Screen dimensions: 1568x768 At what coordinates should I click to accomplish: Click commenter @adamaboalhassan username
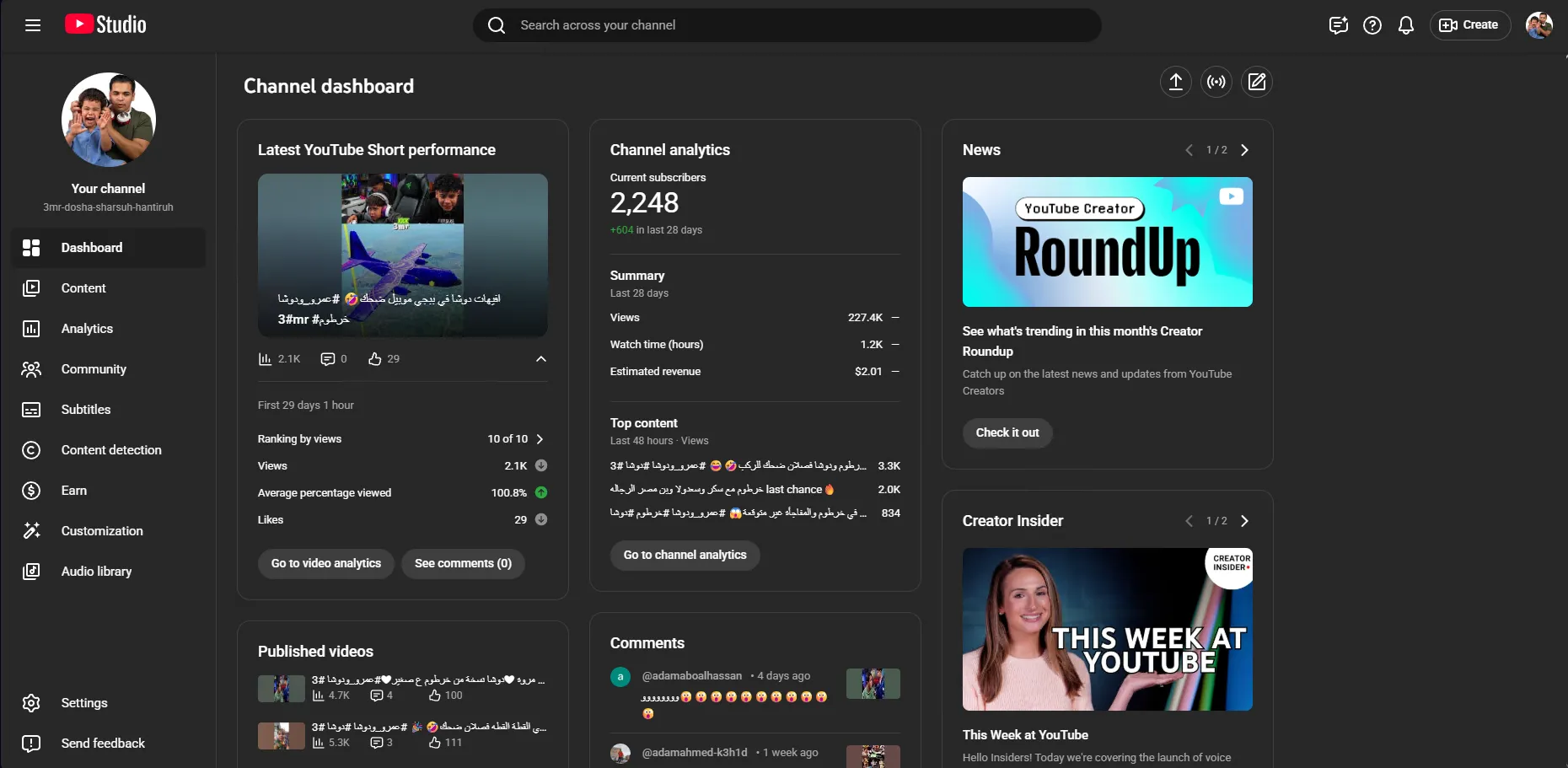[x=692, y=676]
